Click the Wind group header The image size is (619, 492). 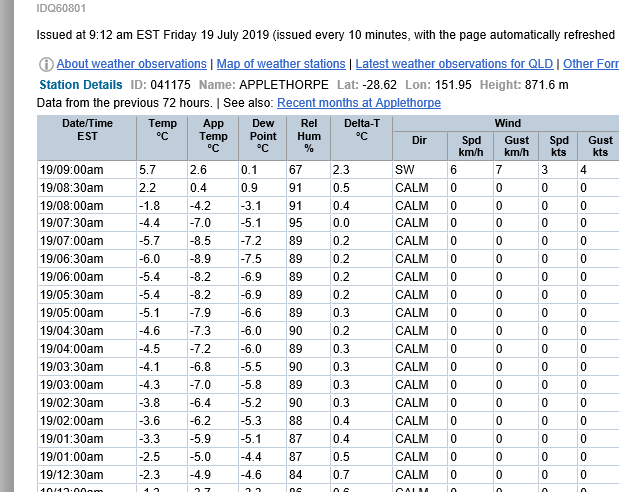[x=506, y=123]
